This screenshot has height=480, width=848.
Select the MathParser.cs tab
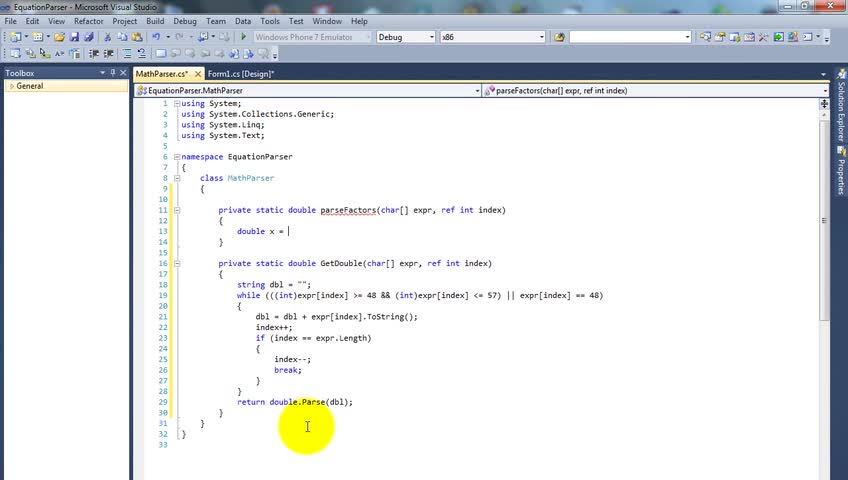coord(161,74)
